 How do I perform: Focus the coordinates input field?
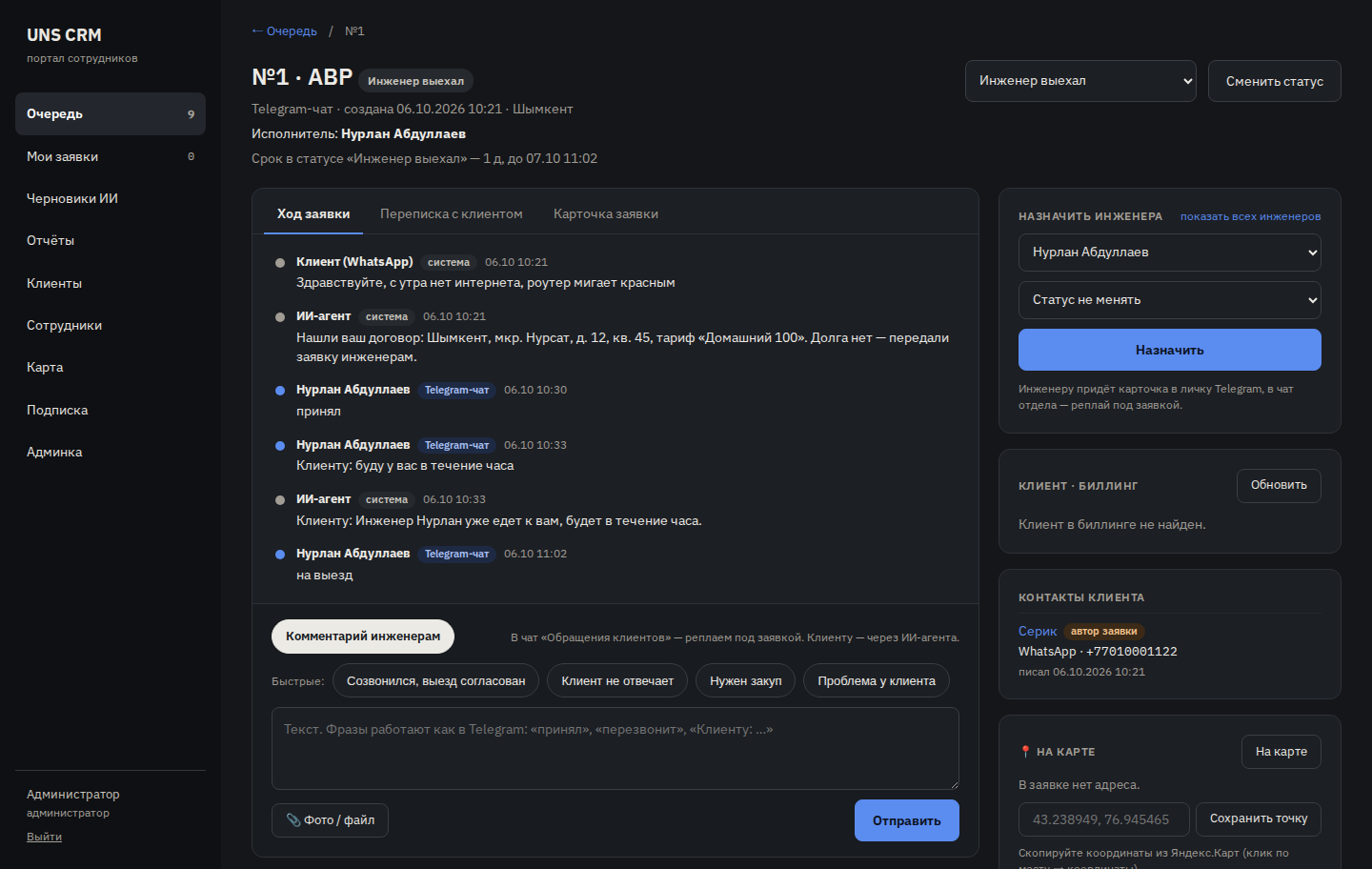(x=1104, y=819)
